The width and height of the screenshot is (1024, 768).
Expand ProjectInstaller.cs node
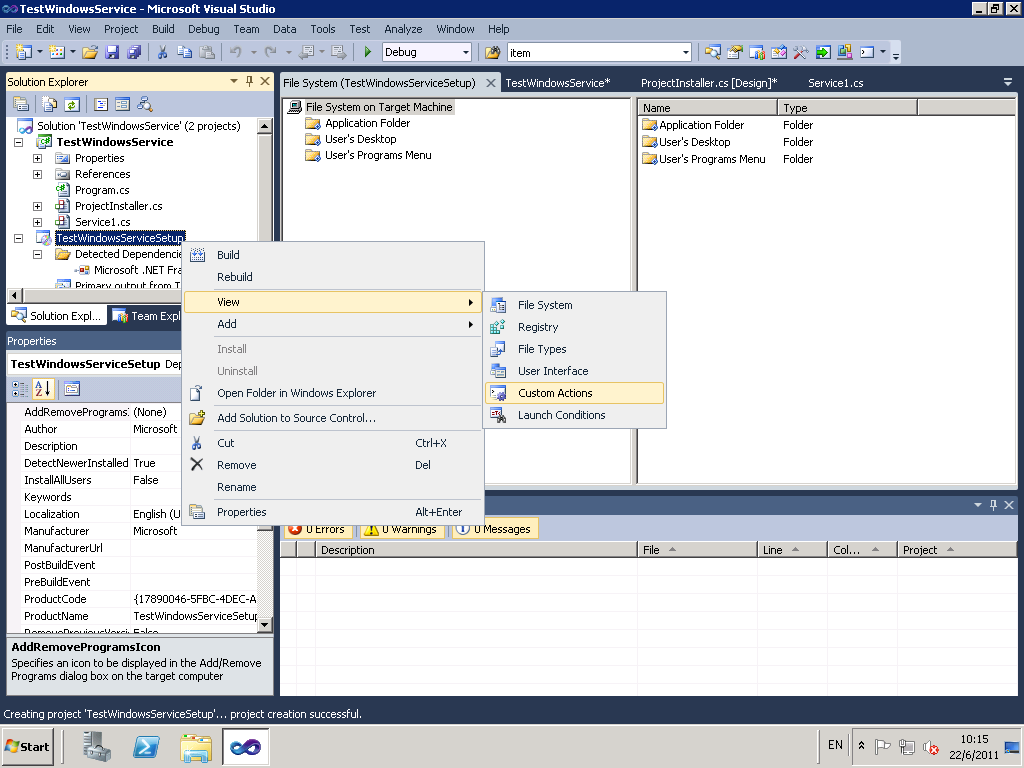pos(38,206)
